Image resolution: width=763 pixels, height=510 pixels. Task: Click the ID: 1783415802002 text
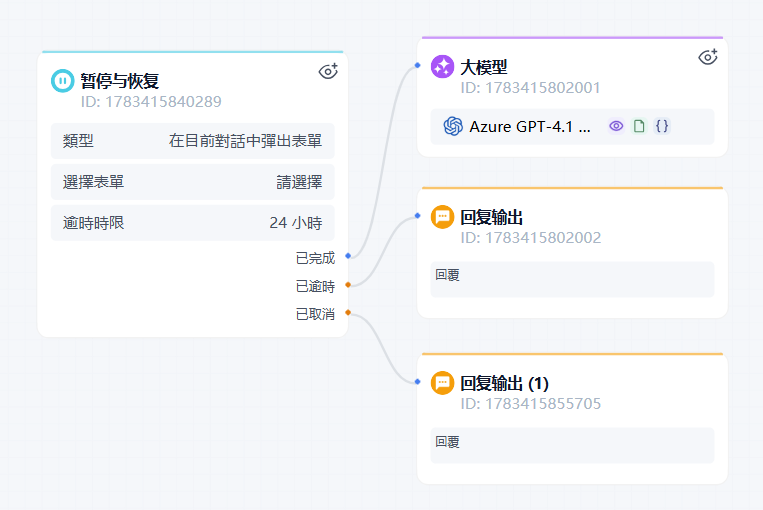[x=531, y=237]
